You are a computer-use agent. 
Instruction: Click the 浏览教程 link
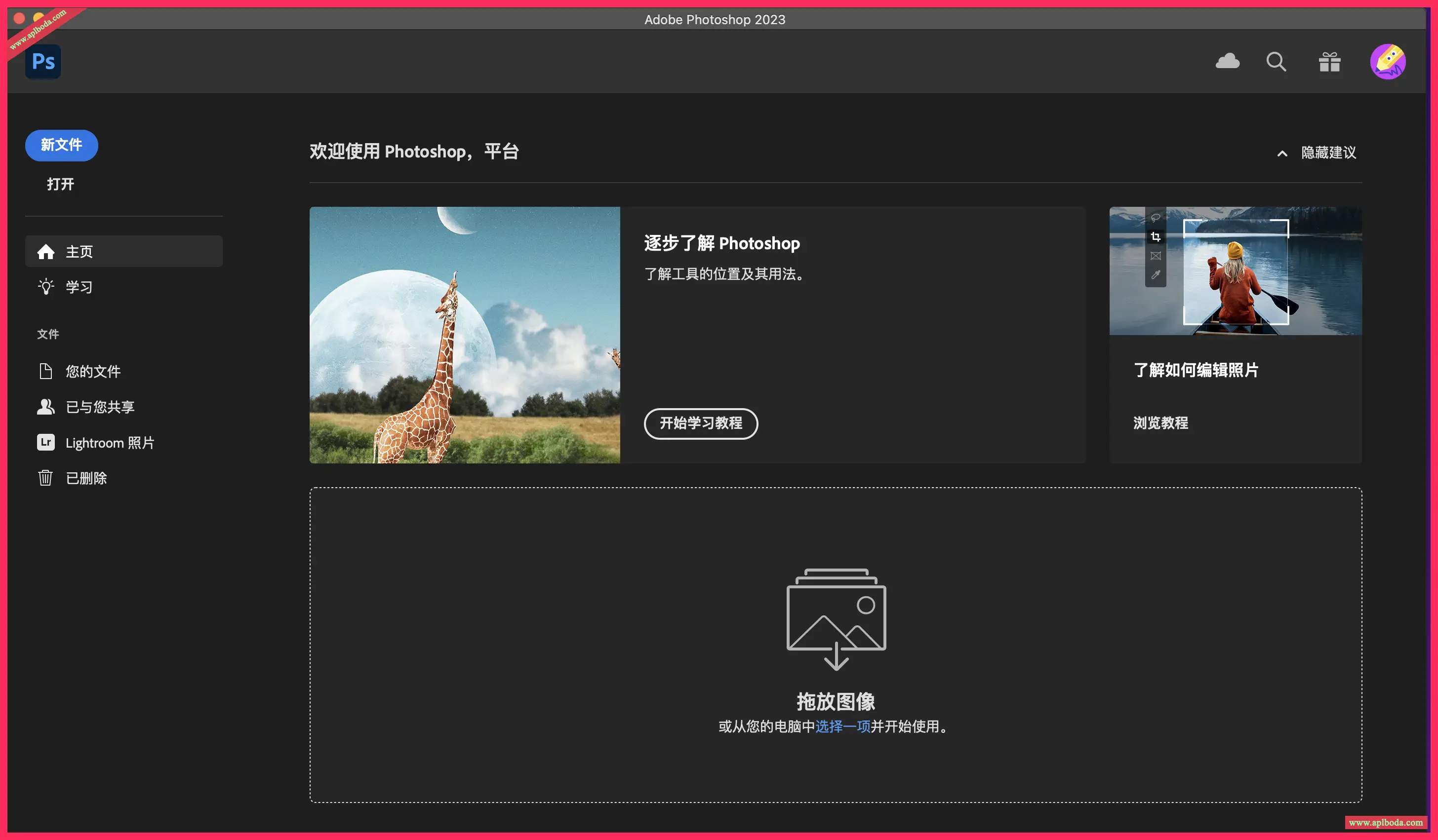tap(1160, 423)
